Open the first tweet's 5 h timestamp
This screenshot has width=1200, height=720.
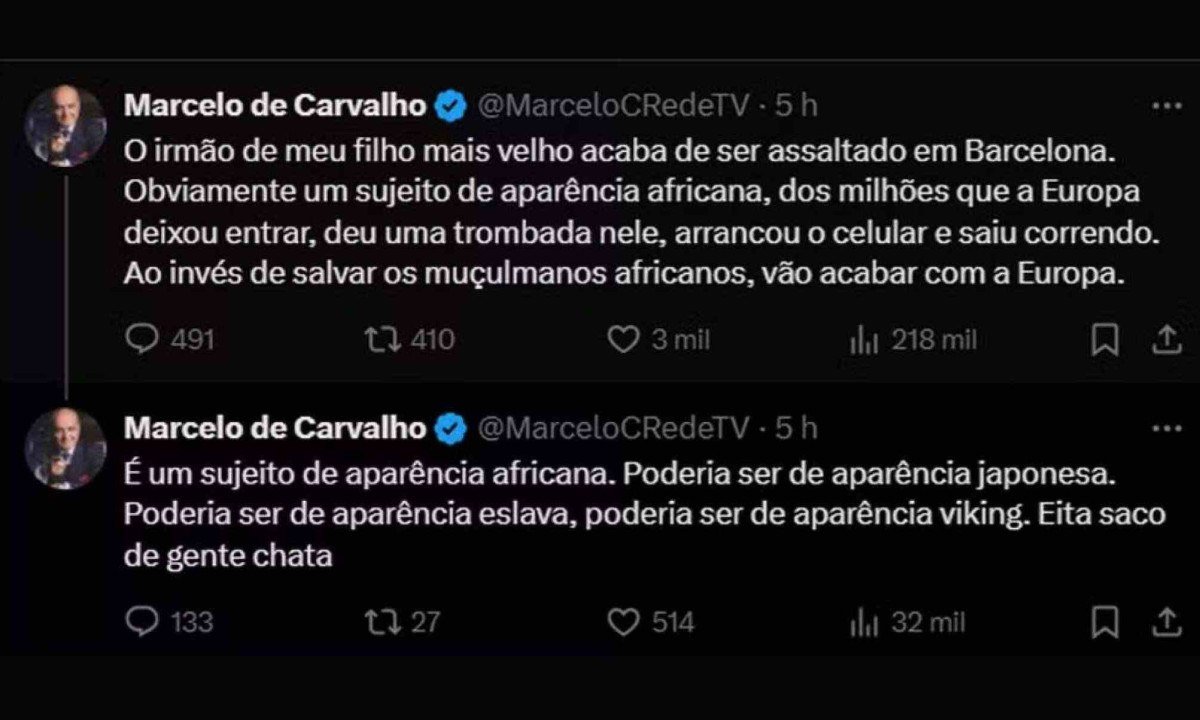pyautogui.click(x=796, y=106)
